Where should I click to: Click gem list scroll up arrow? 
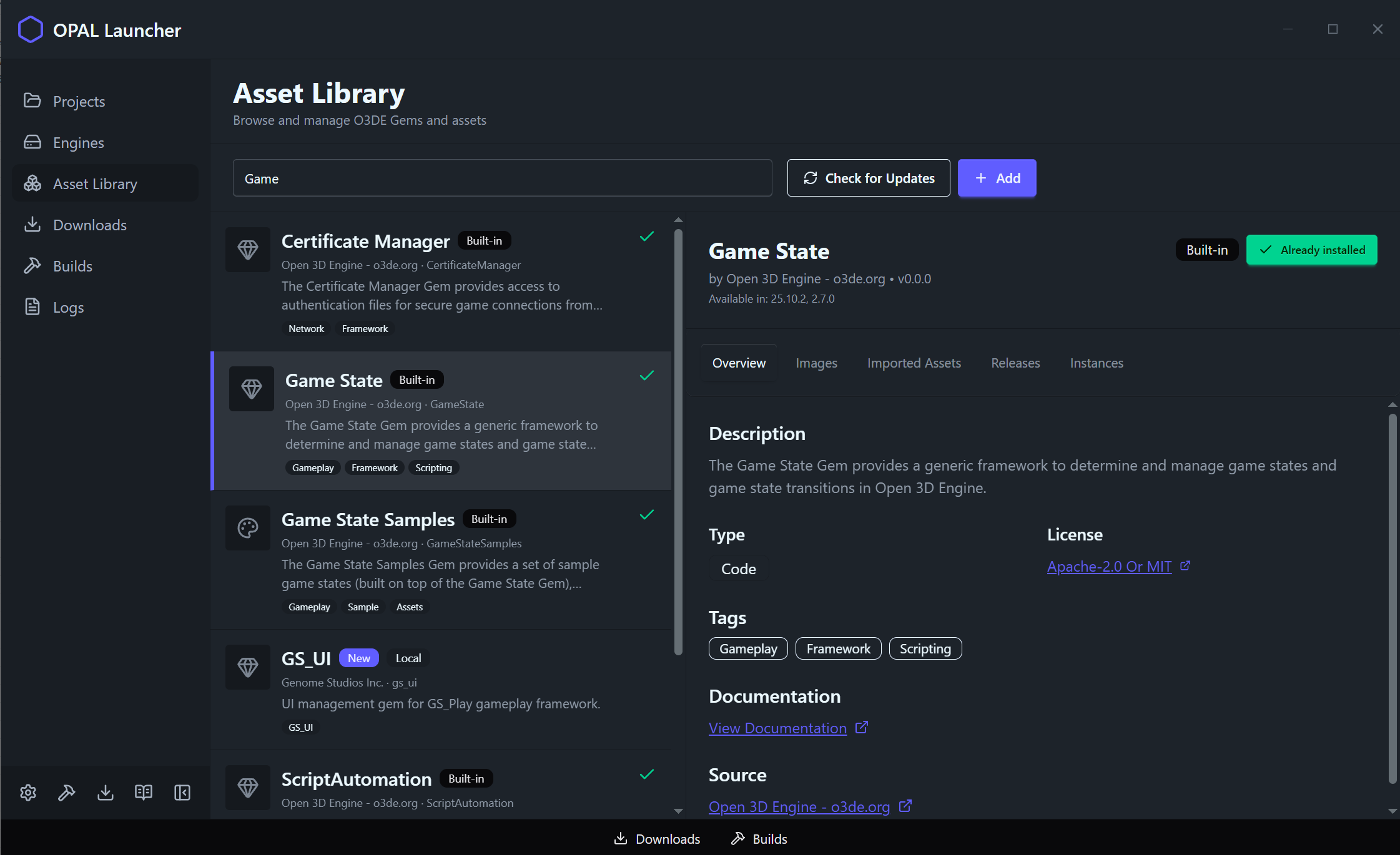click(x=678, y=220)
